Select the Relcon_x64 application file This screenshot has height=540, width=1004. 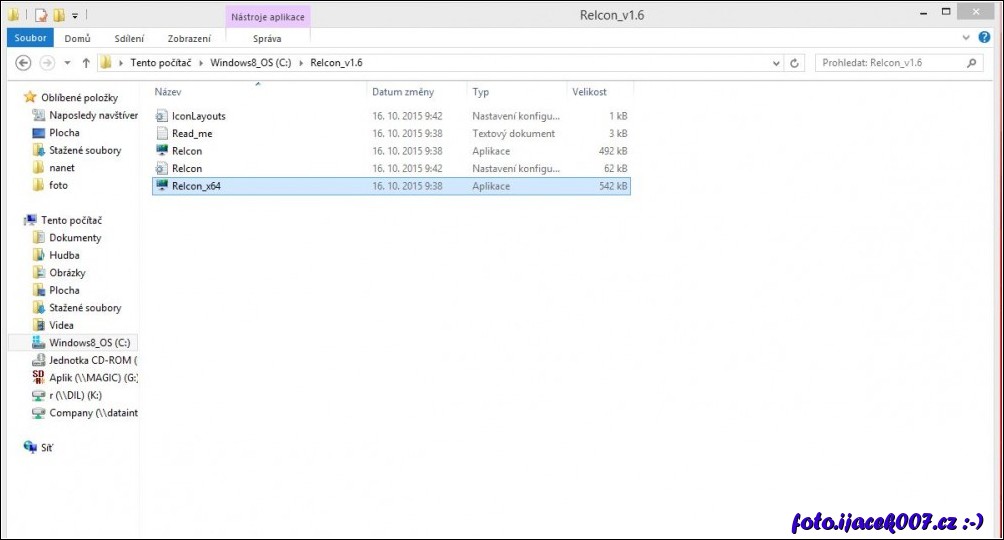pos(196,186)
